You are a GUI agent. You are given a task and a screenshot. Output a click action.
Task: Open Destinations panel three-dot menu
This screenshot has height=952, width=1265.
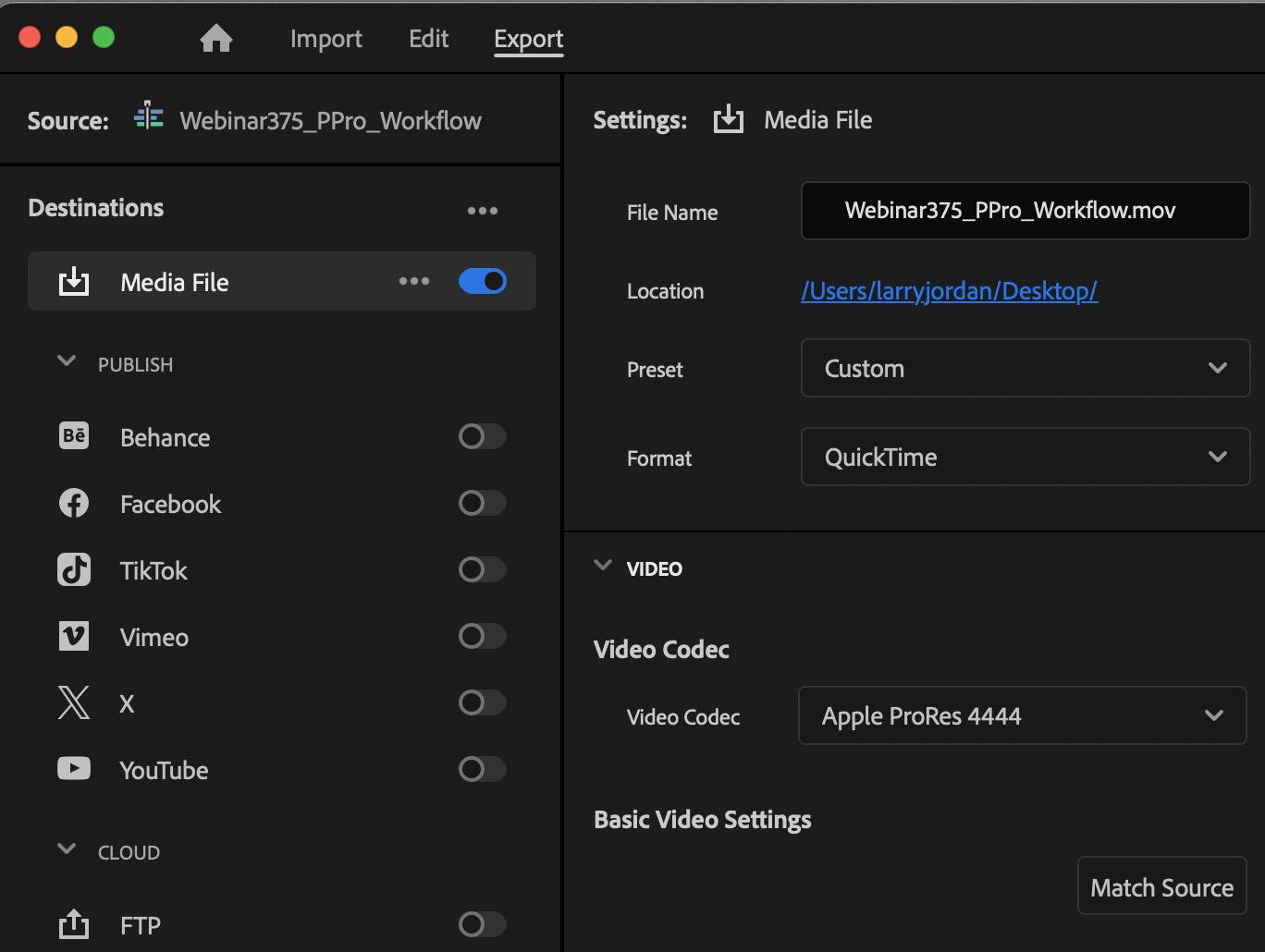click(x=482, y=211)
